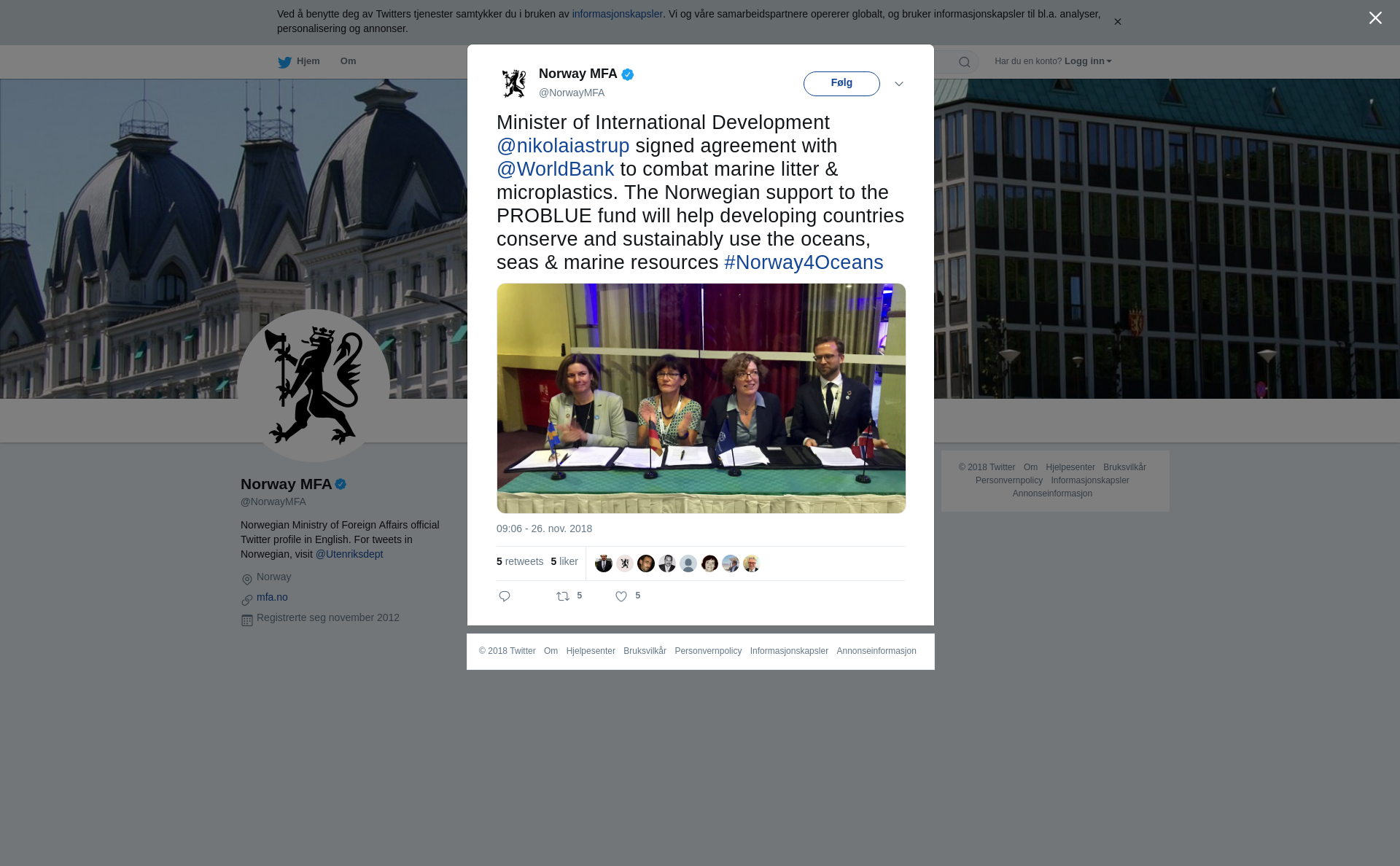This screenshot has width=1400, height=866.
Task: Retweet the Norway MFA tweet
Action: [563, 596]
